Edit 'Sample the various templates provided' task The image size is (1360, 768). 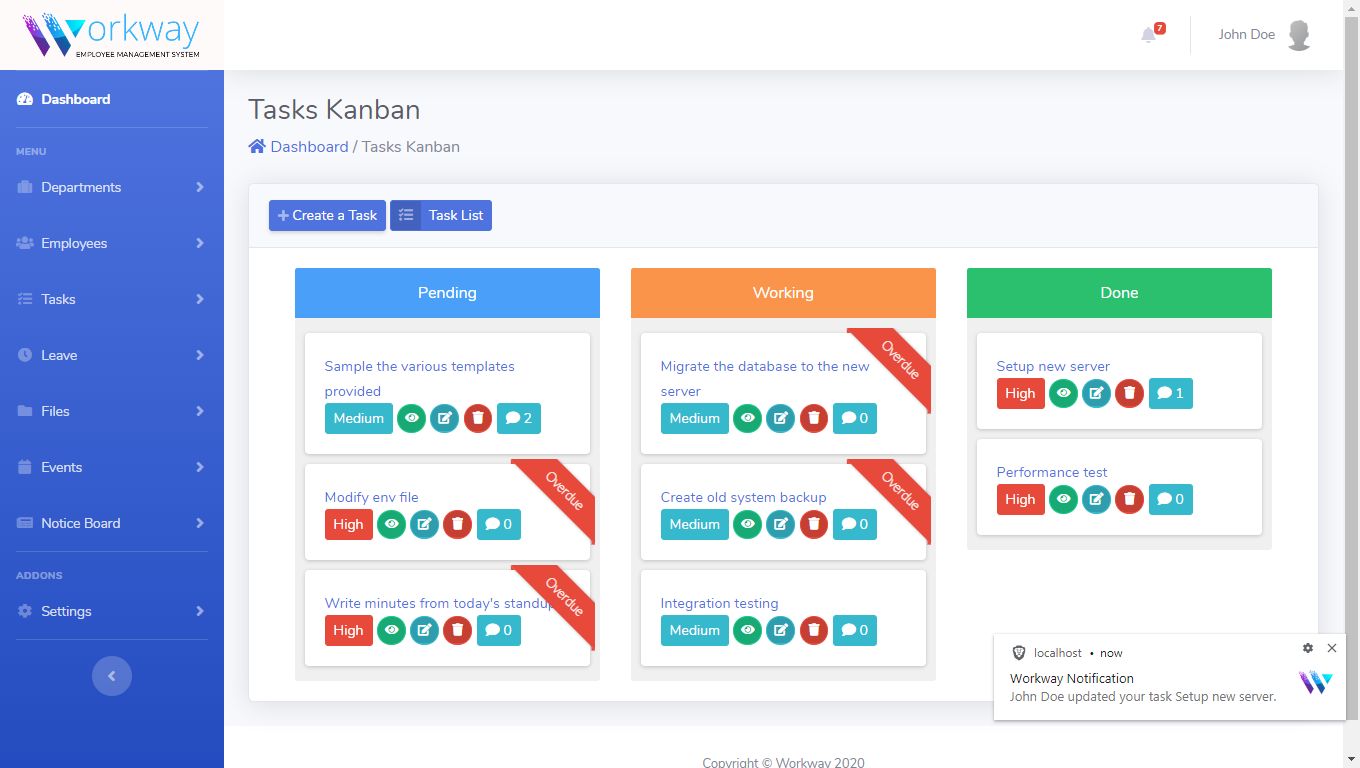[444, 418]
